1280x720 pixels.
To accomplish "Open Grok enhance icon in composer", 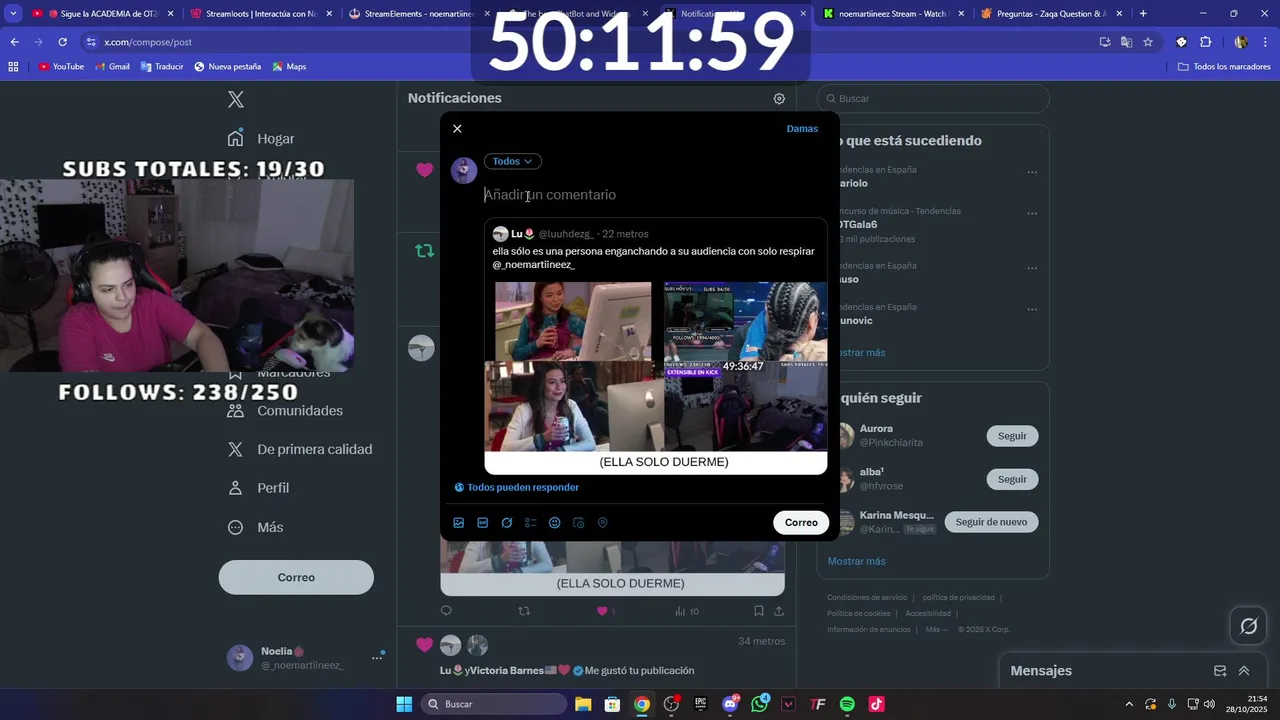I will click(507, 522).
